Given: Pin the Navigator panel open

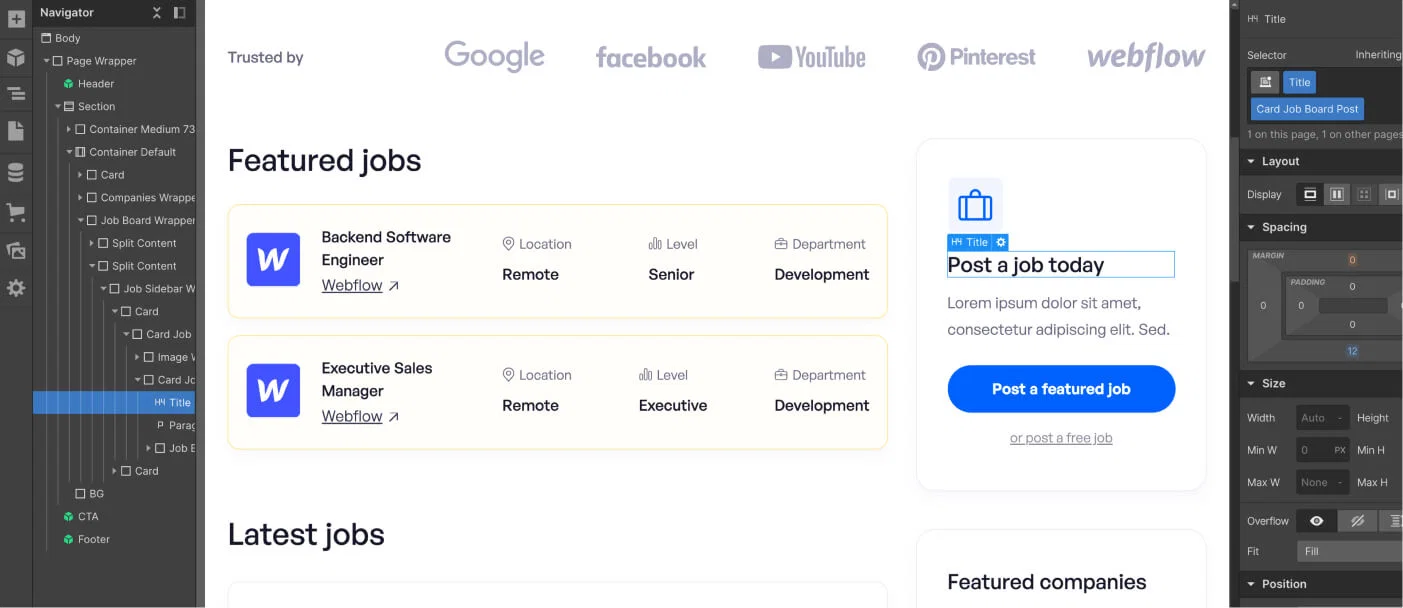Looking at the screenshot, I should [x=181, y=12].
